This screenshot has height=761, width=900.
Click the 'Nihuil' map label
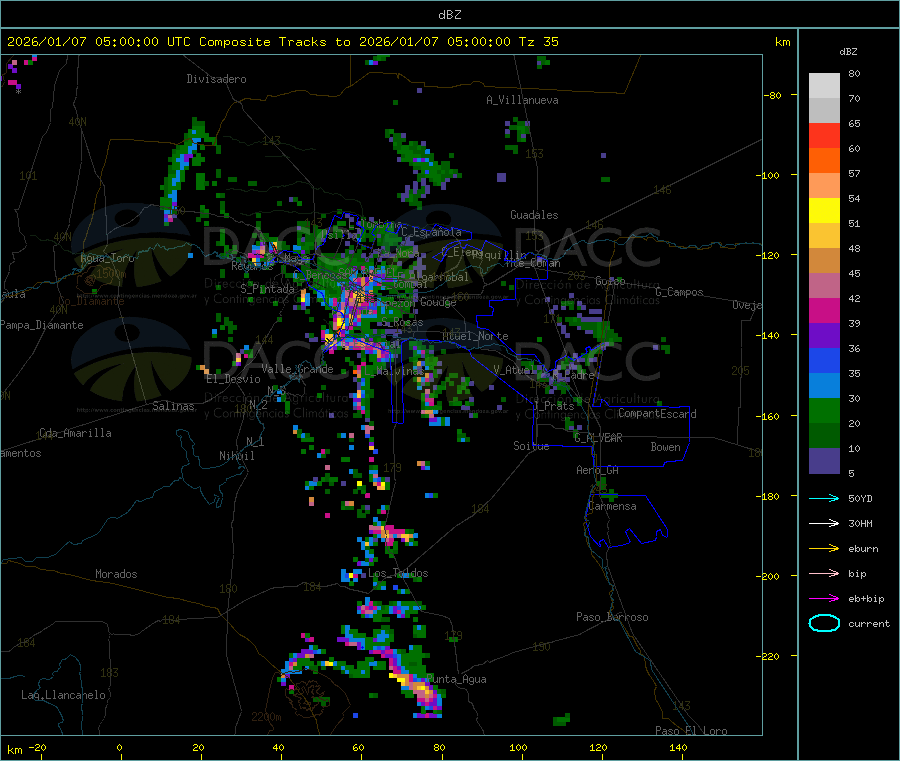click(237, 456)
